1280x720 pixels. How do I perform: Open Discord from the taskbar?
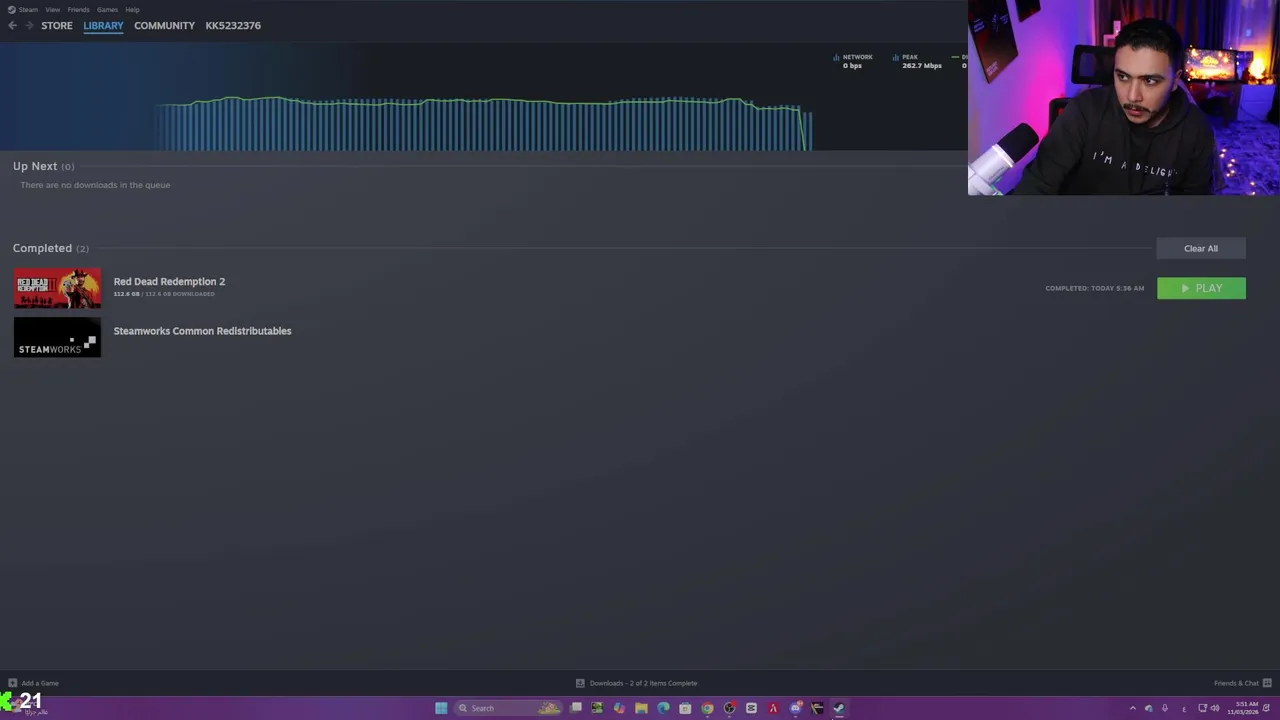point(795,708)
